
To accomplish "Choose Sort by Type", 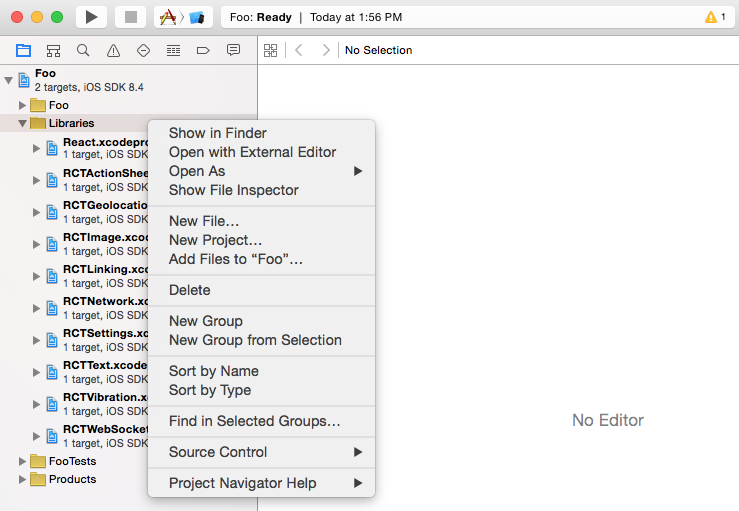I will click(x=262, y=389).
